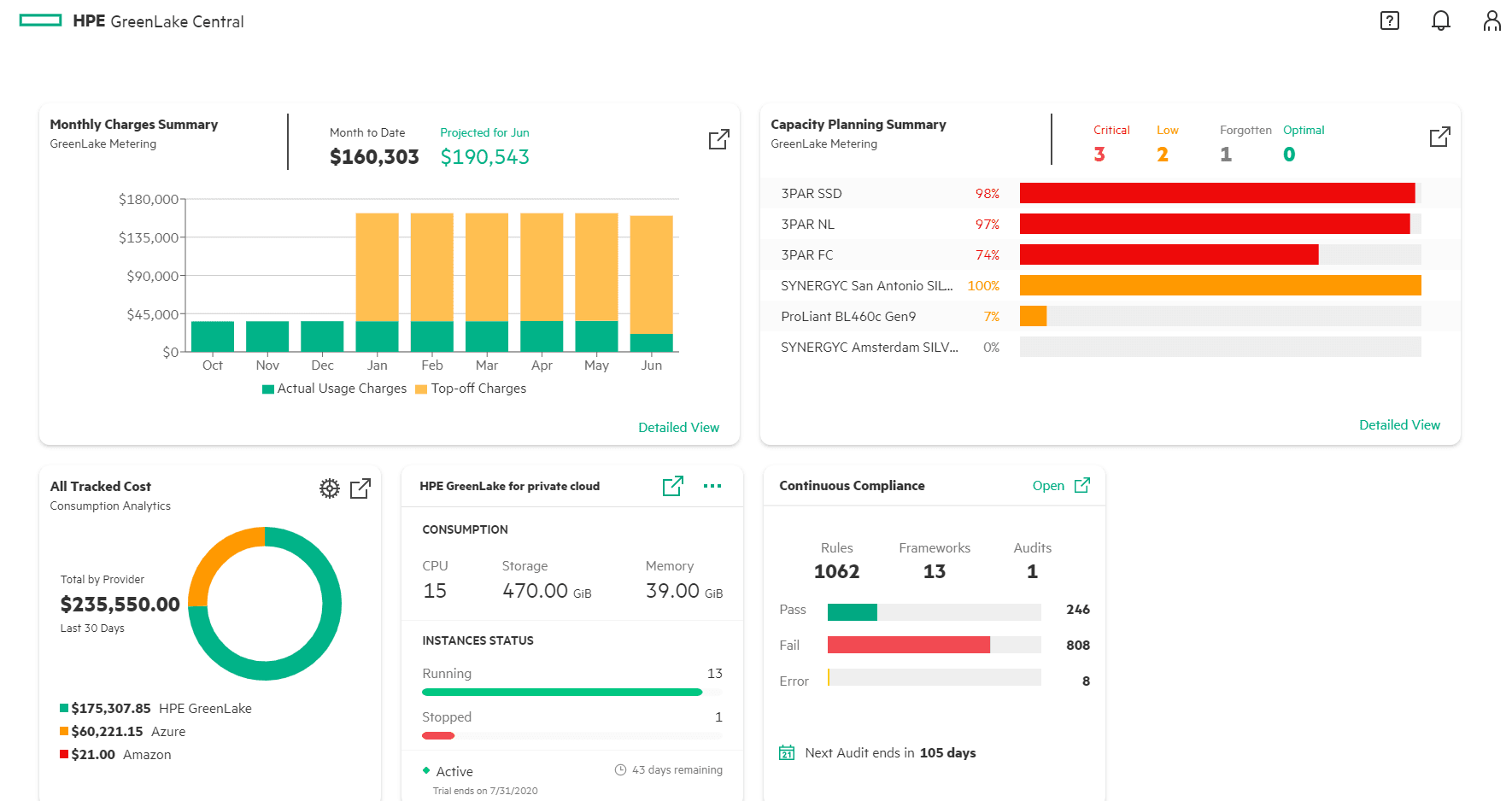Click Trial ends on 7/31/2020 text
This screenshot has width=1512, height=801.
tap(485, 791)
